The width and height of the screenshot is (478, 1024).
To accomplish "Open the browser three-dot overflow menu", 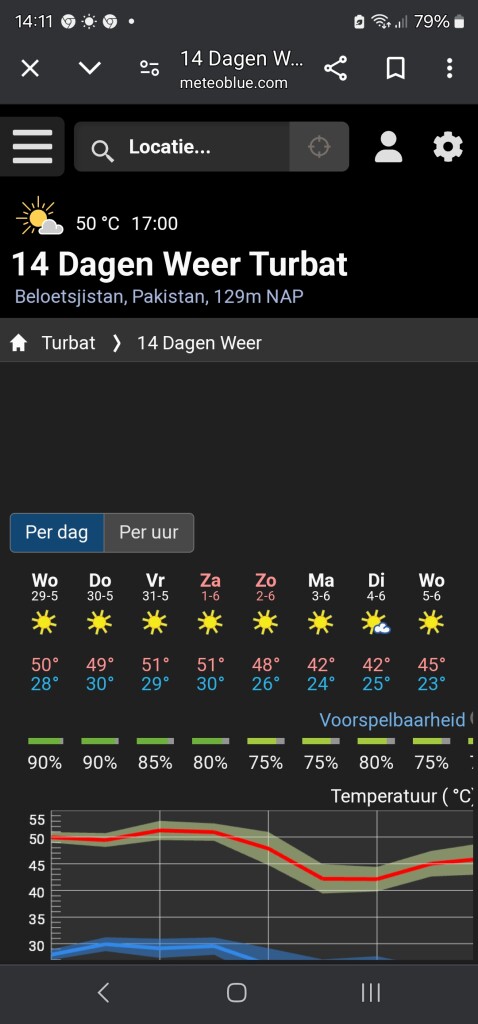I will (x=449, y=68).
